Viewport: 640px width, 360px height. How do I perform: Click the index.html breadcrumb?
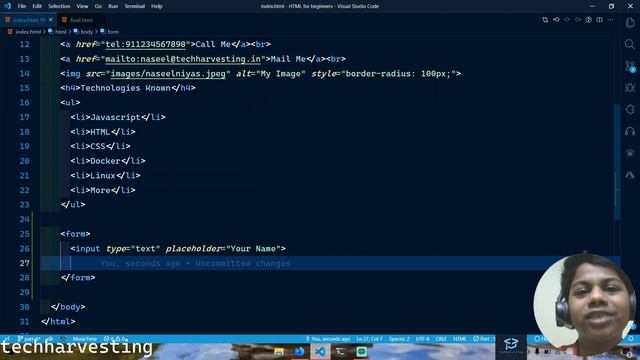27,31
